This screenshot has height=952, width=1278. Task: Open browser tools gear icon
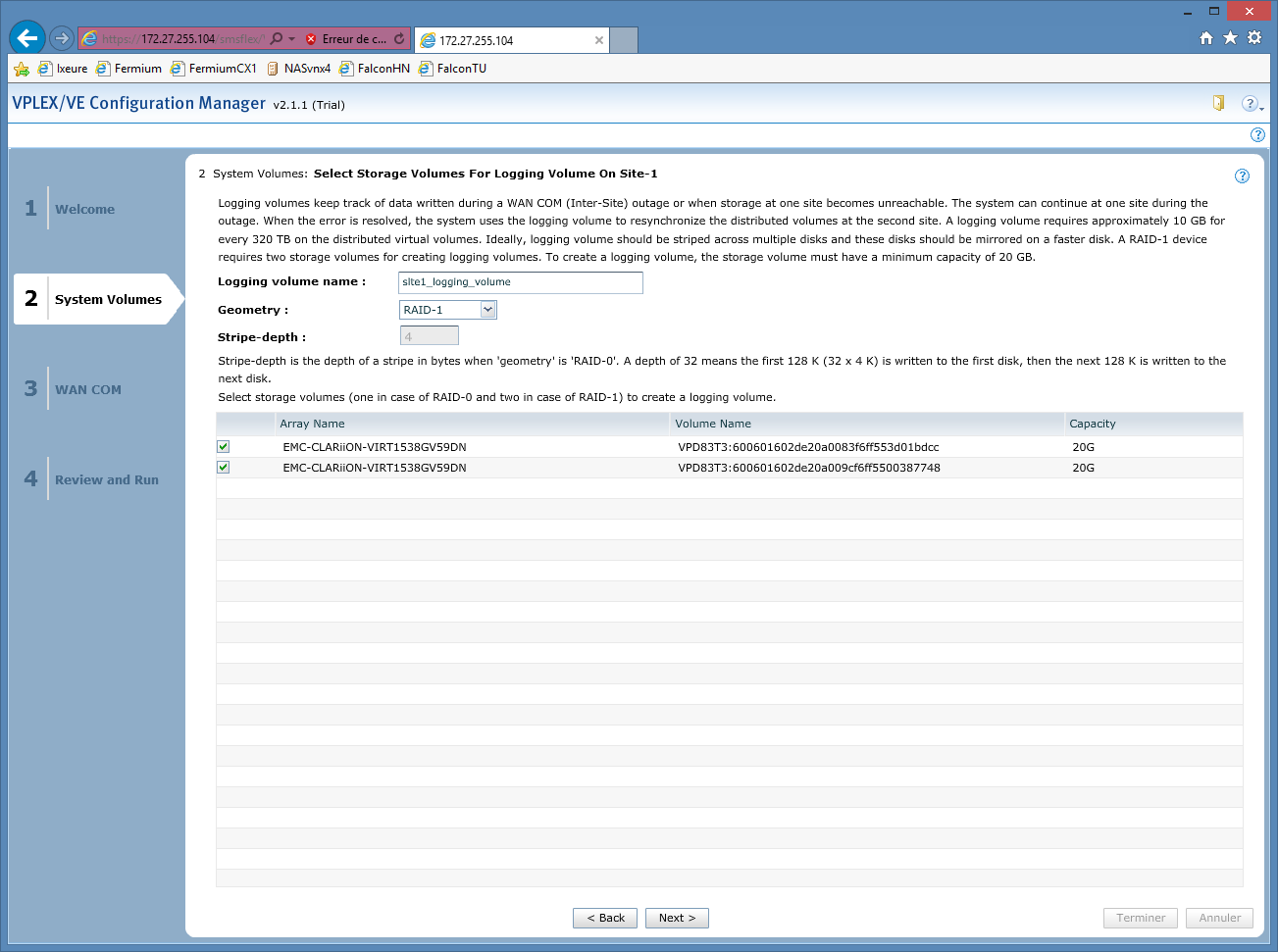tap(1254, 38)
